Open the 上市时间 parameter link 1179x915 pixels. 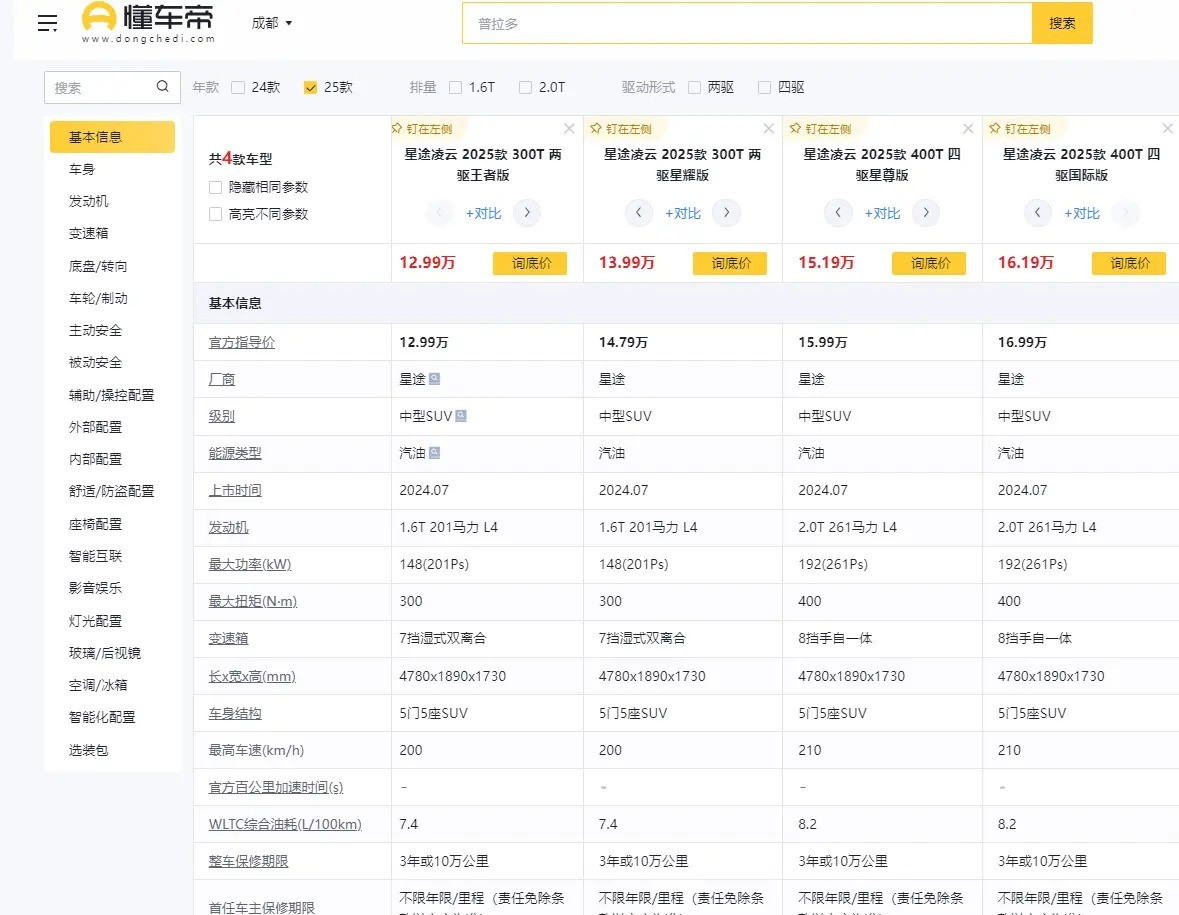235,491
